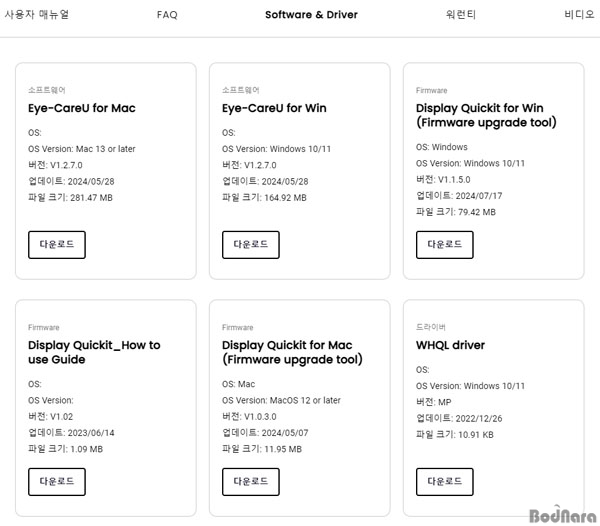This screenshot has height=526, width=600.
Task: Click the Eye-CareU for Mac title
Action: (82, 108)
